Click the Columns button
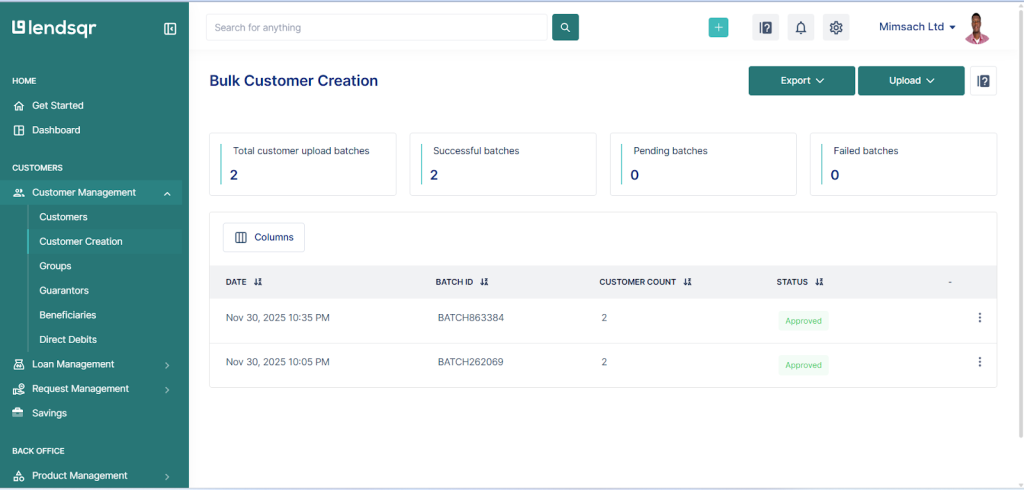 (x=264, y=237)
